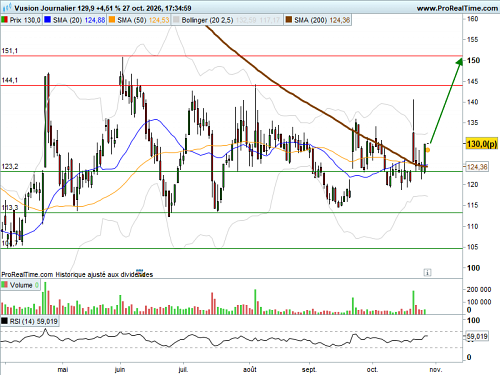The height and width of the screenshot is (375, 500).
Task: Click the 123,2 support level label
Action: 10,167
